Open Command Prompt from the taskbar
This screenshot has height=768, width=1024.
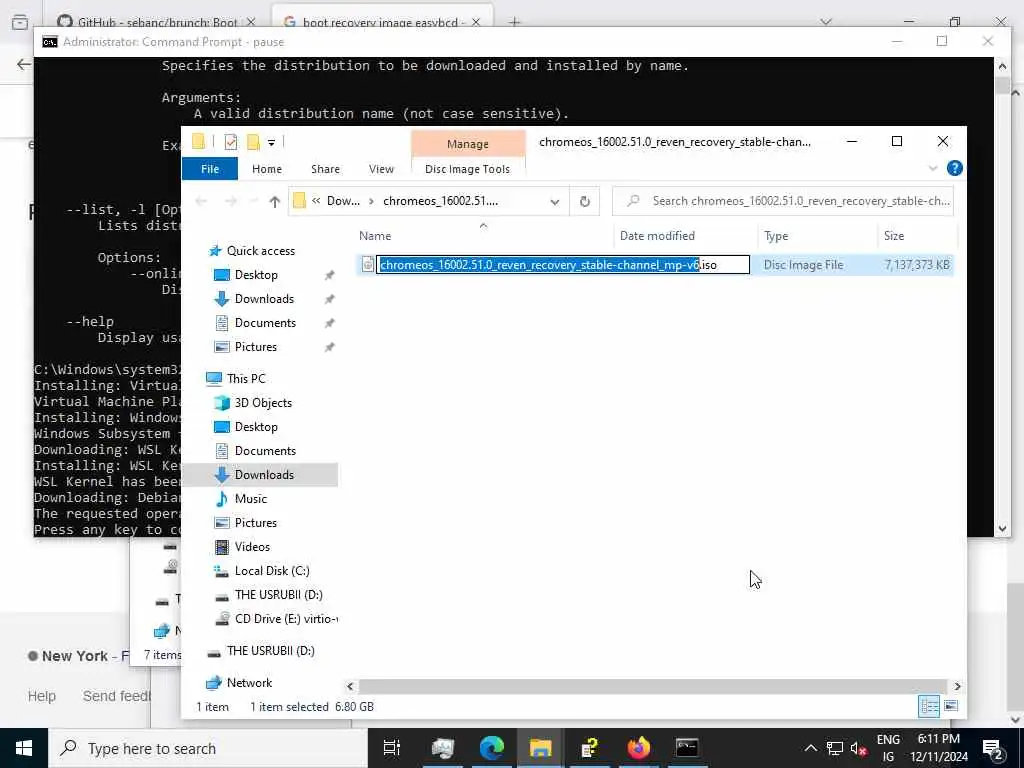point(687,748)
